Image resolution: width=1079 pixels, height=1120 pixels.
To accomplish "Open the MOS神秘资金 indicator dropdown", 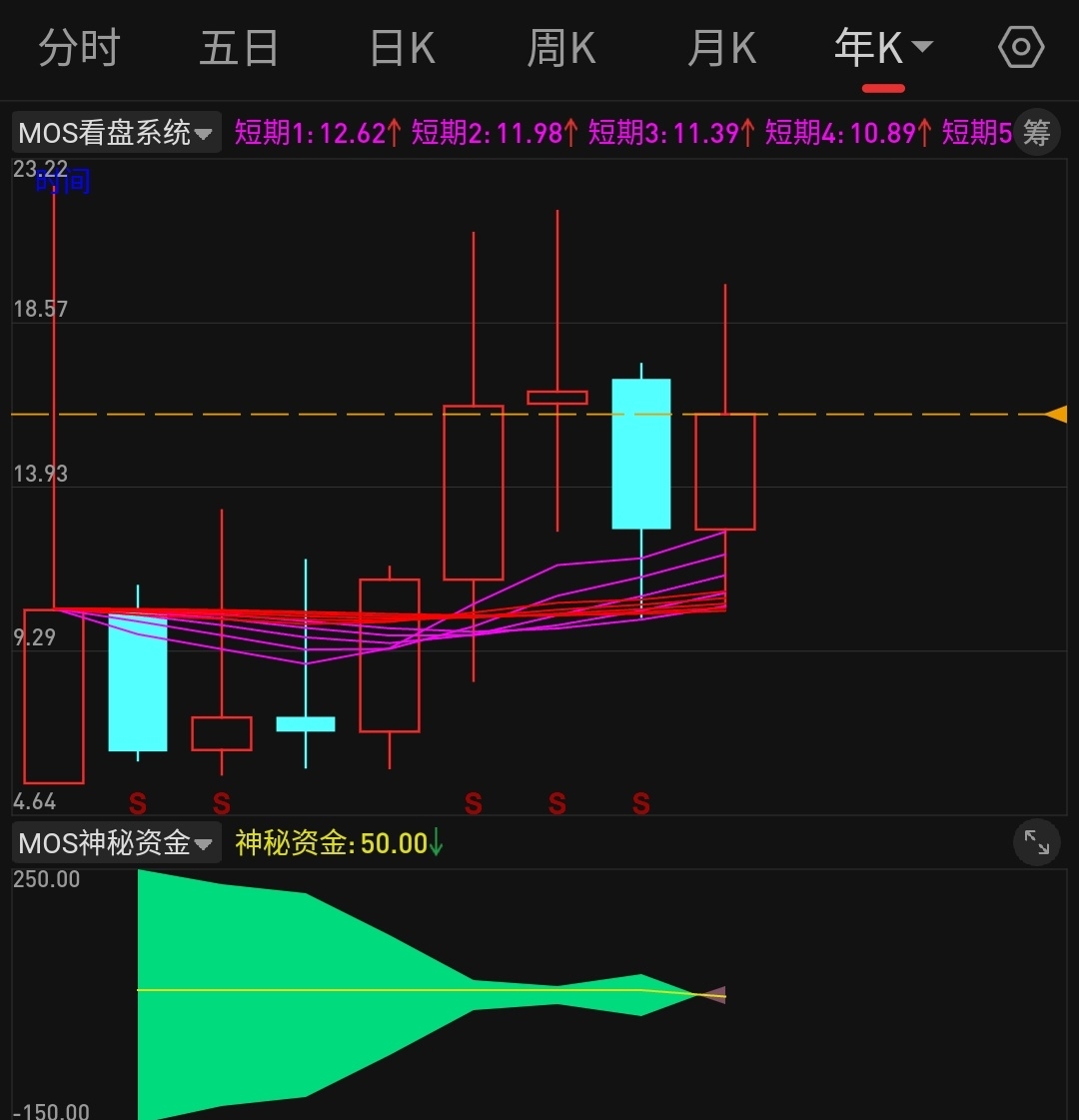I will click(117, 843).
